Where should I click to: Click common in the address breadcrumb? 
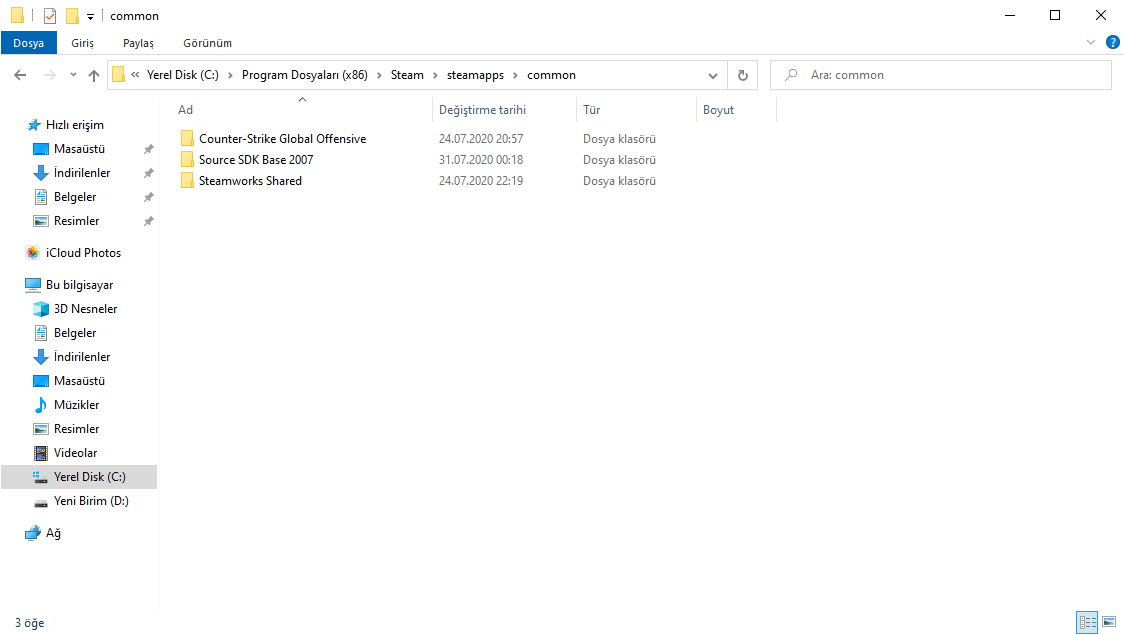551,75
